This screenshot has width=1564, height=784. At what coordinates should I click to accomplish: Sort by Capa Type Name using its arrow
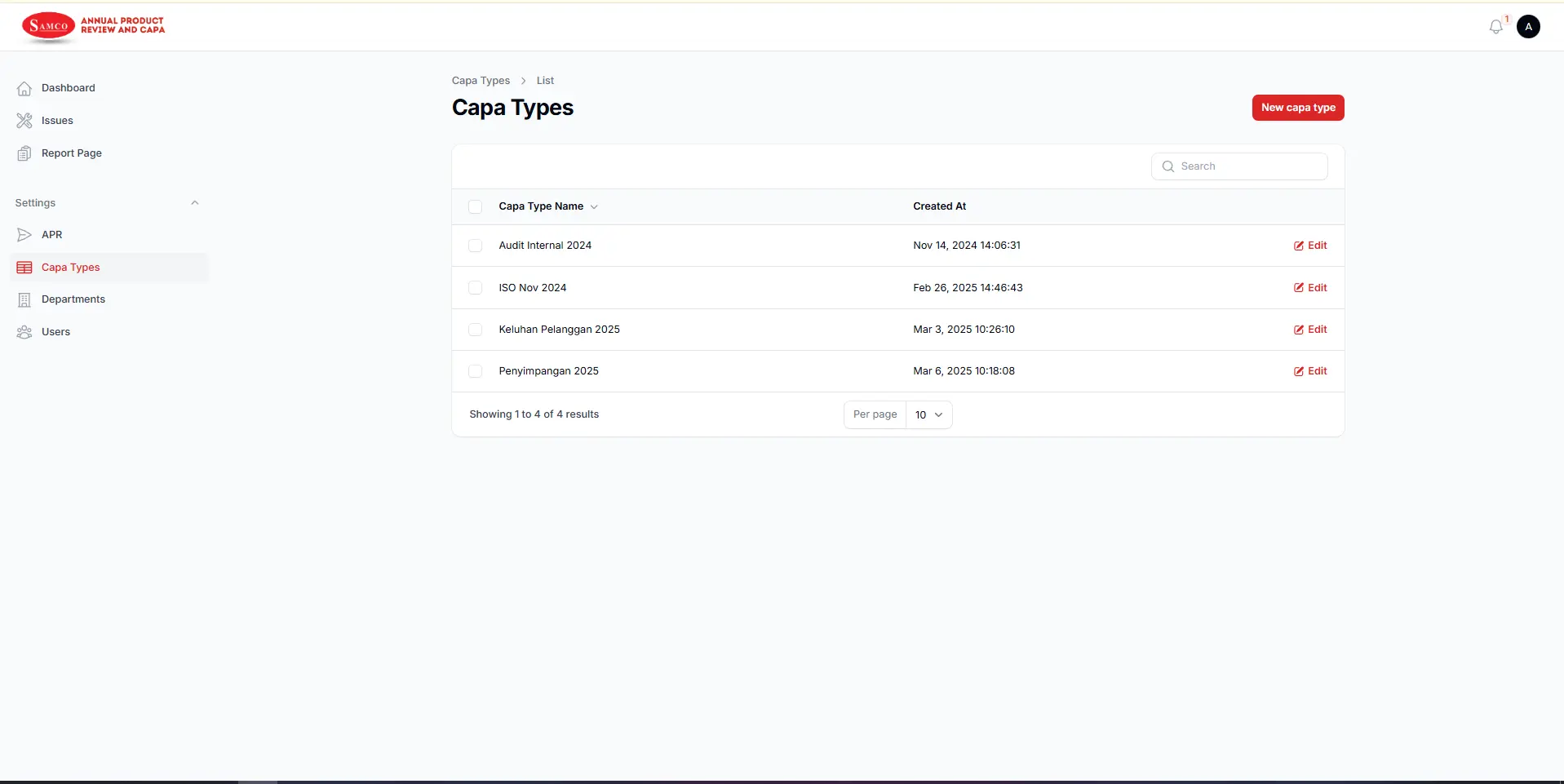(595, 206)
